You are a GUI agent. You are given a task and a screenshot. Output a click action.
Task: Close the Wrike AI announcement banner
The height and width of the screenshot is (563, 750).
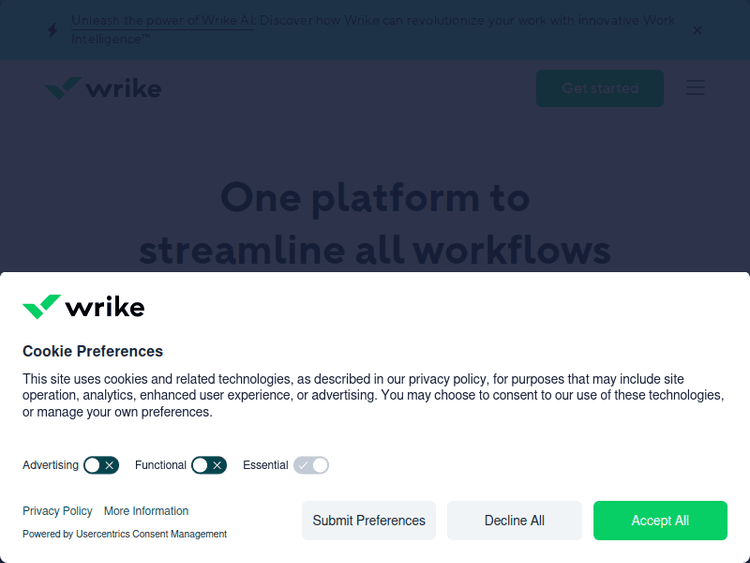point(697,30)
